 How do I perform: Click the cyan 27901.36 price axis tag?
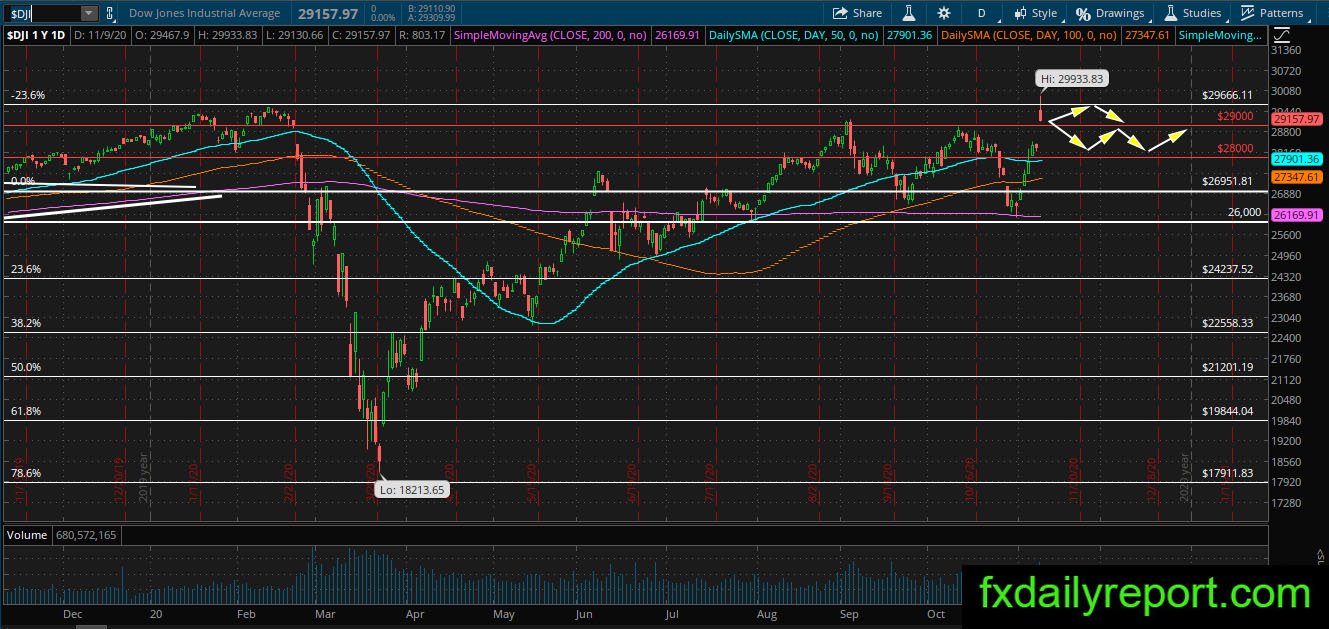tap(1297, 158)
